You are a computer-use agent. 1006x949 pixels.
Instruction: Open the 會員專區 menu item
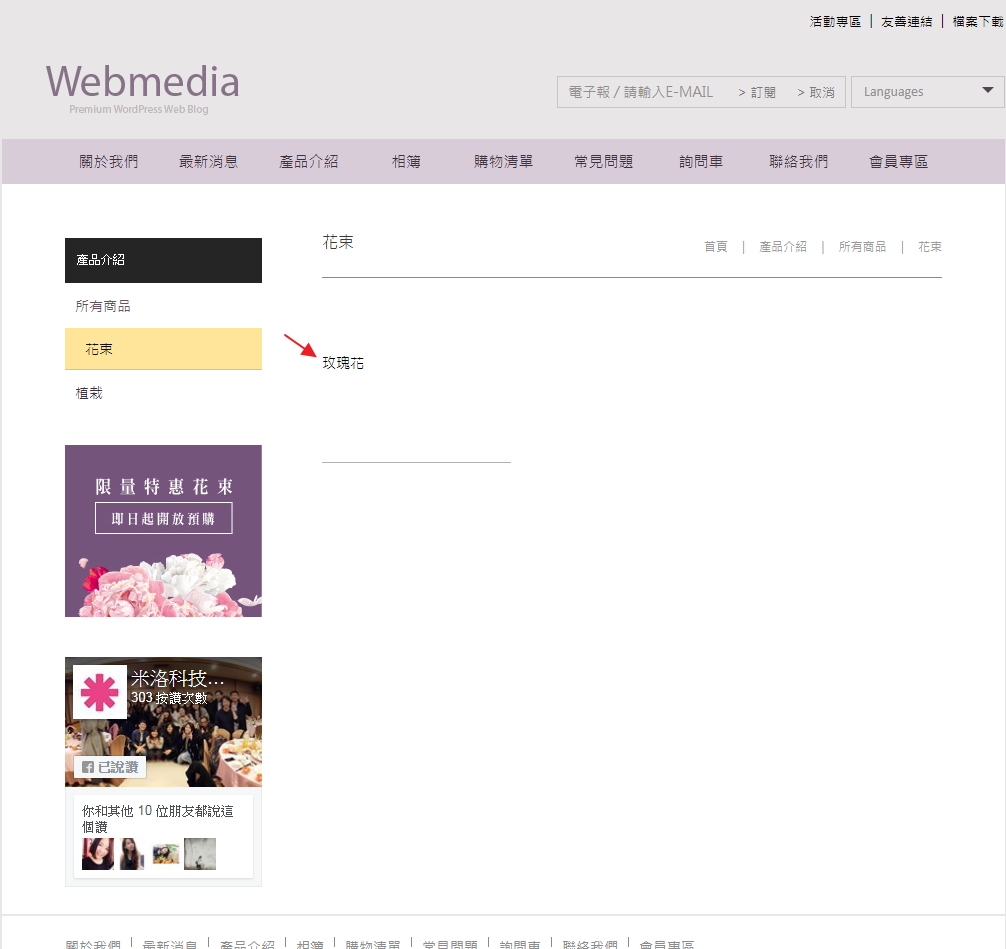pyautogui.click(x=898, y=162)
